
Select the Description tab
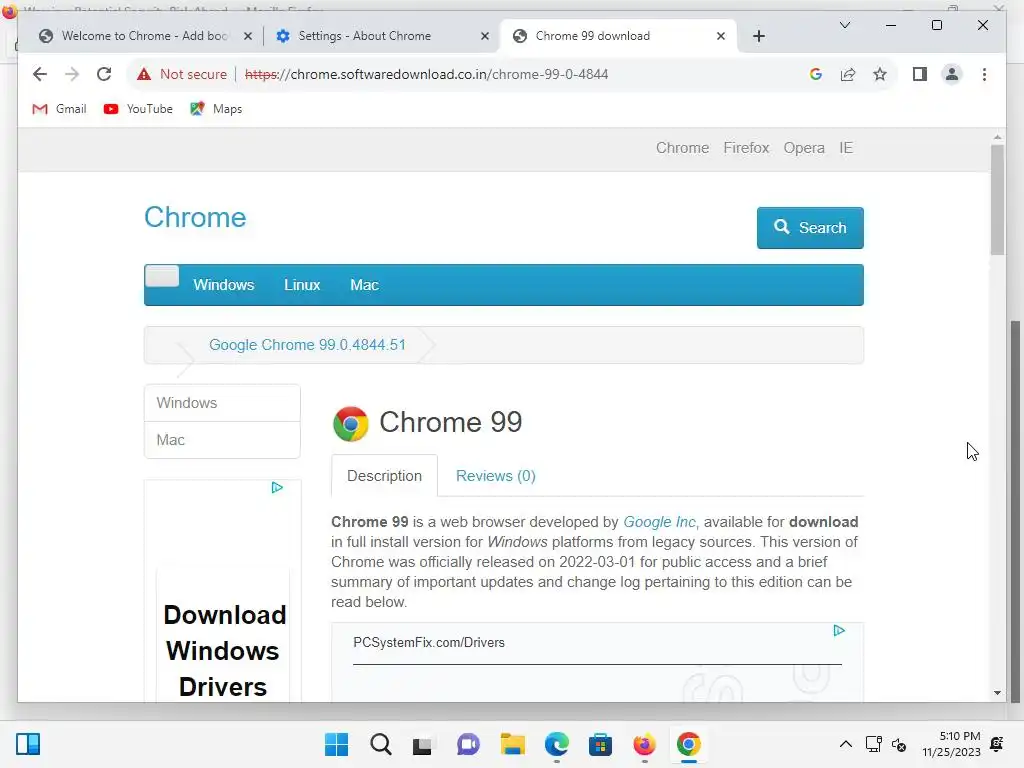pyautogui.click(x=384, y=476)
